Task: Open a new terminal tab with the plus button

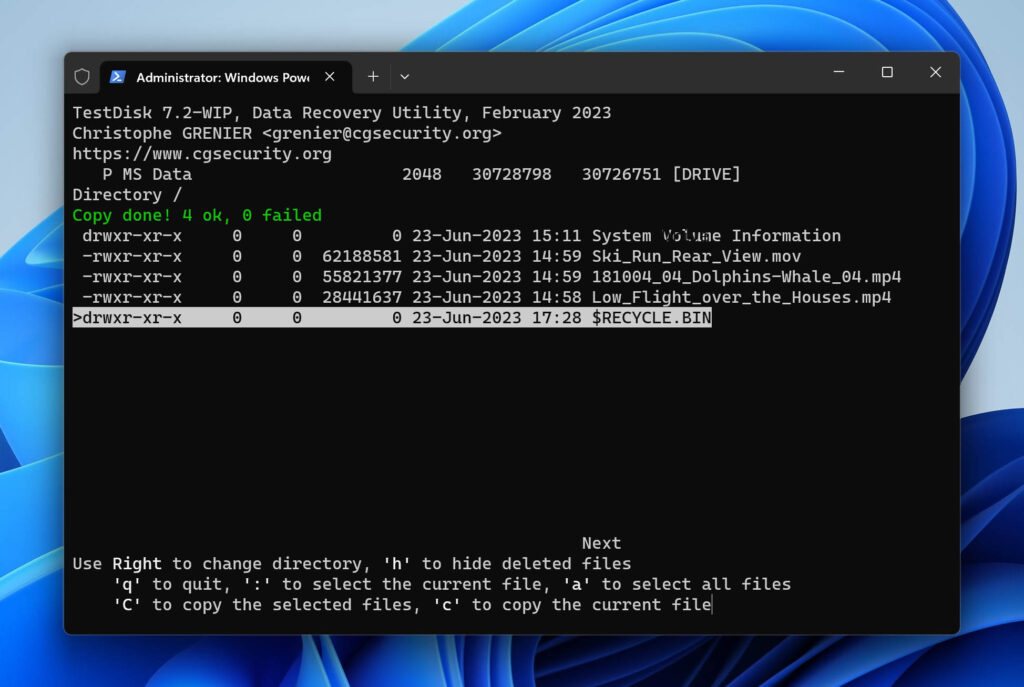Action: (x=372, y=76)
